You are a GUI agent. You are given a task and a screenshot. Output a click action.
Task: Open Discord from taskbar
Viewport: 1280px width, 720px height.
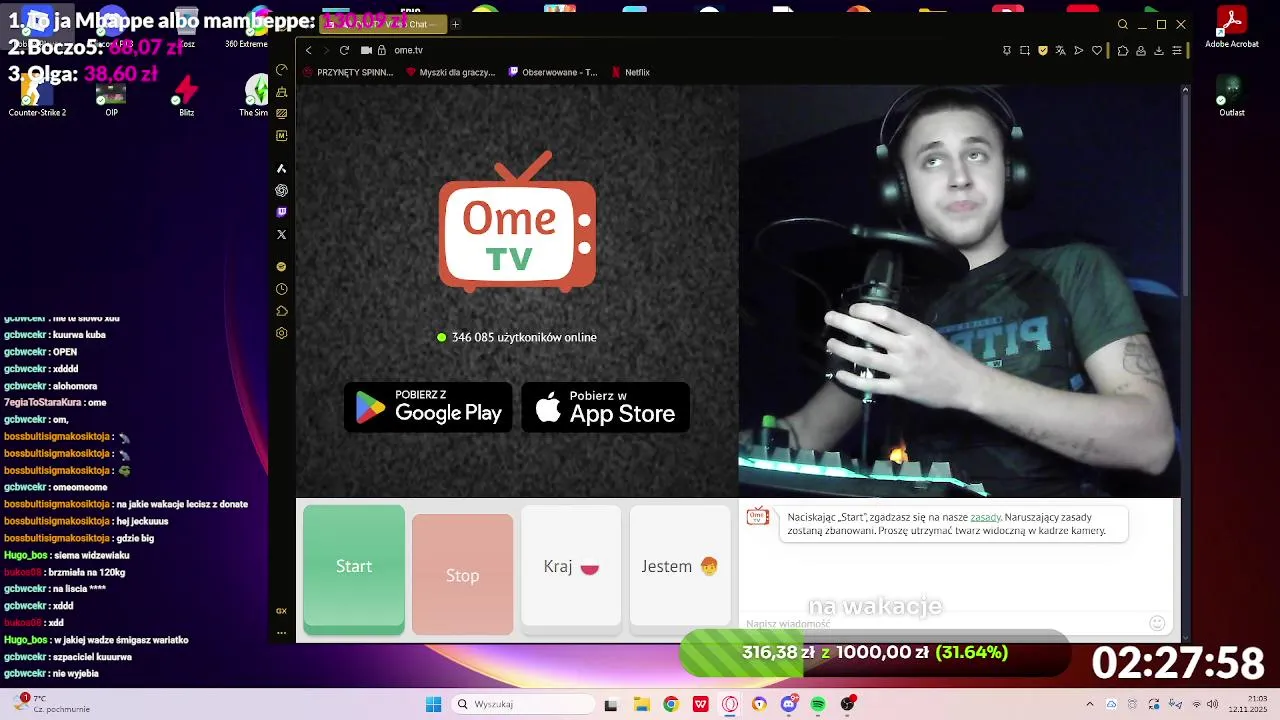click(789, 704)
